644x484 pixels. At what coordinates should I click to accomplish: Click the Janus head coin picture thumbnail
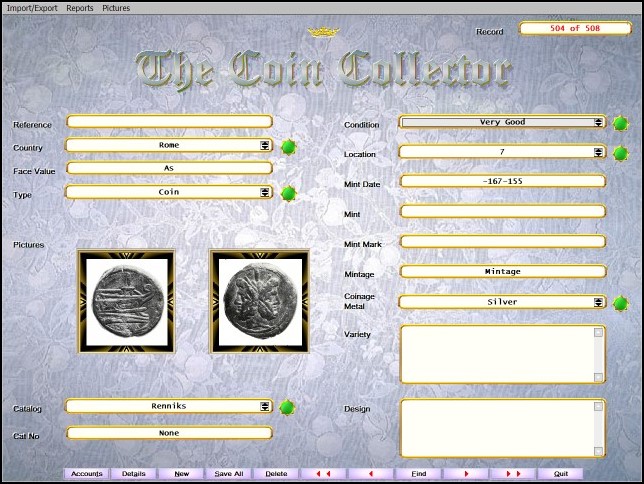pos(259,301)
